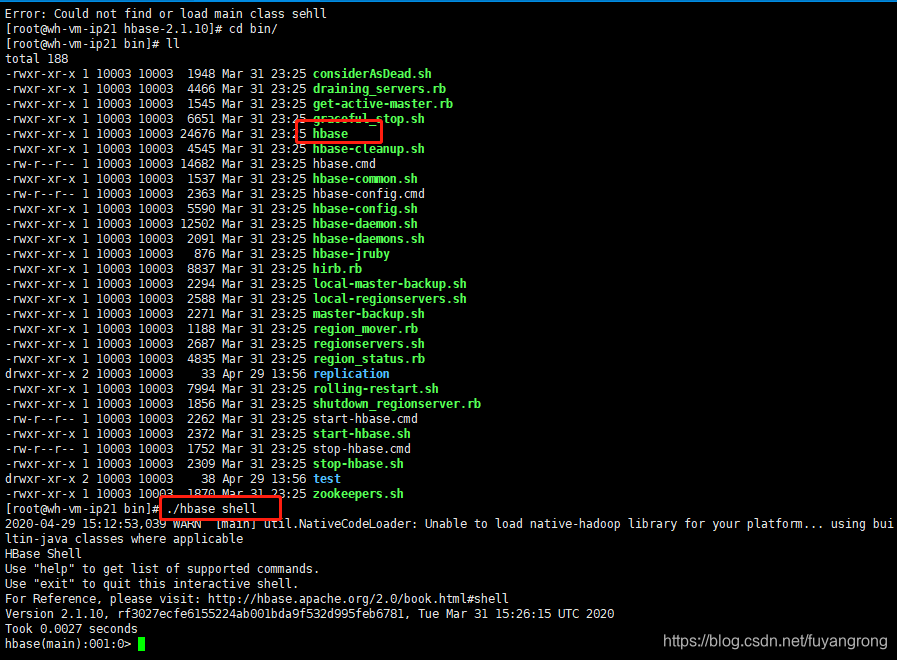
Task: Open the replication directory entry
Action: tap(350, 373)
